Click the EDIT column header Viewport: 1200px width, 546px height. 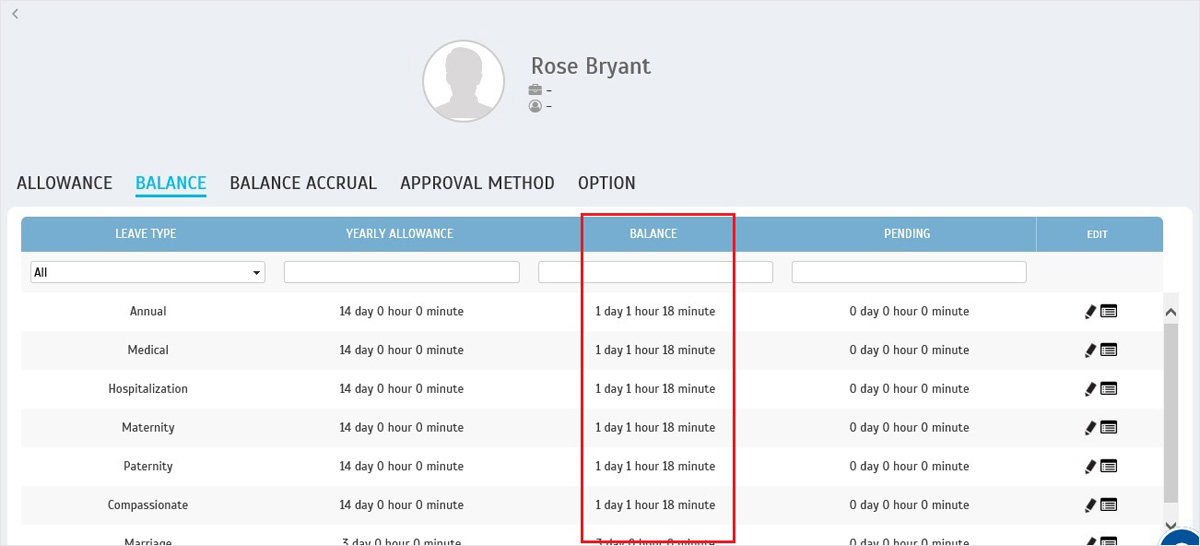tap(1097, 234)
